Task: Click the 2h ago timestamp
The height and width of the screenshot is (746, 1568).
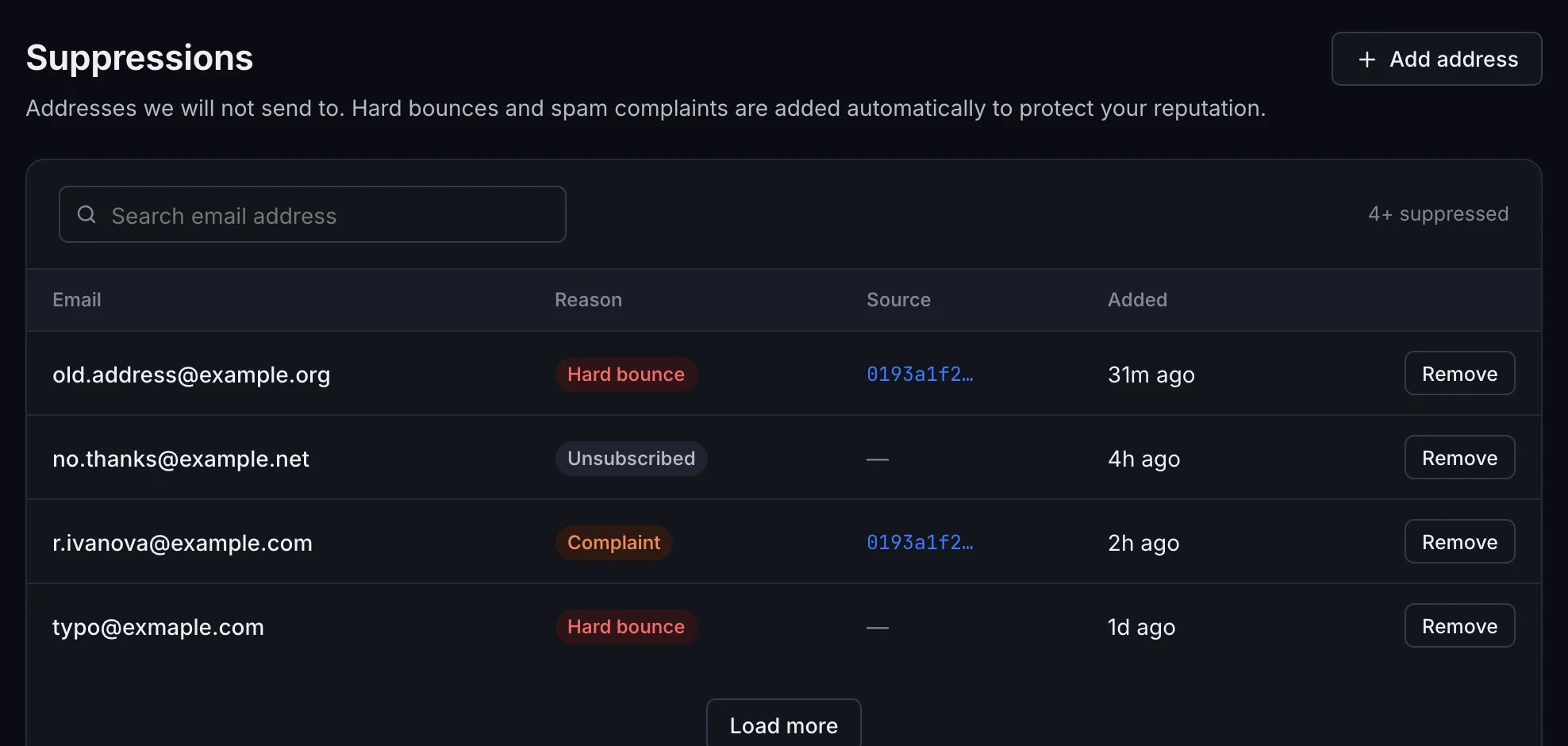Action: [x=1143, y=543]
